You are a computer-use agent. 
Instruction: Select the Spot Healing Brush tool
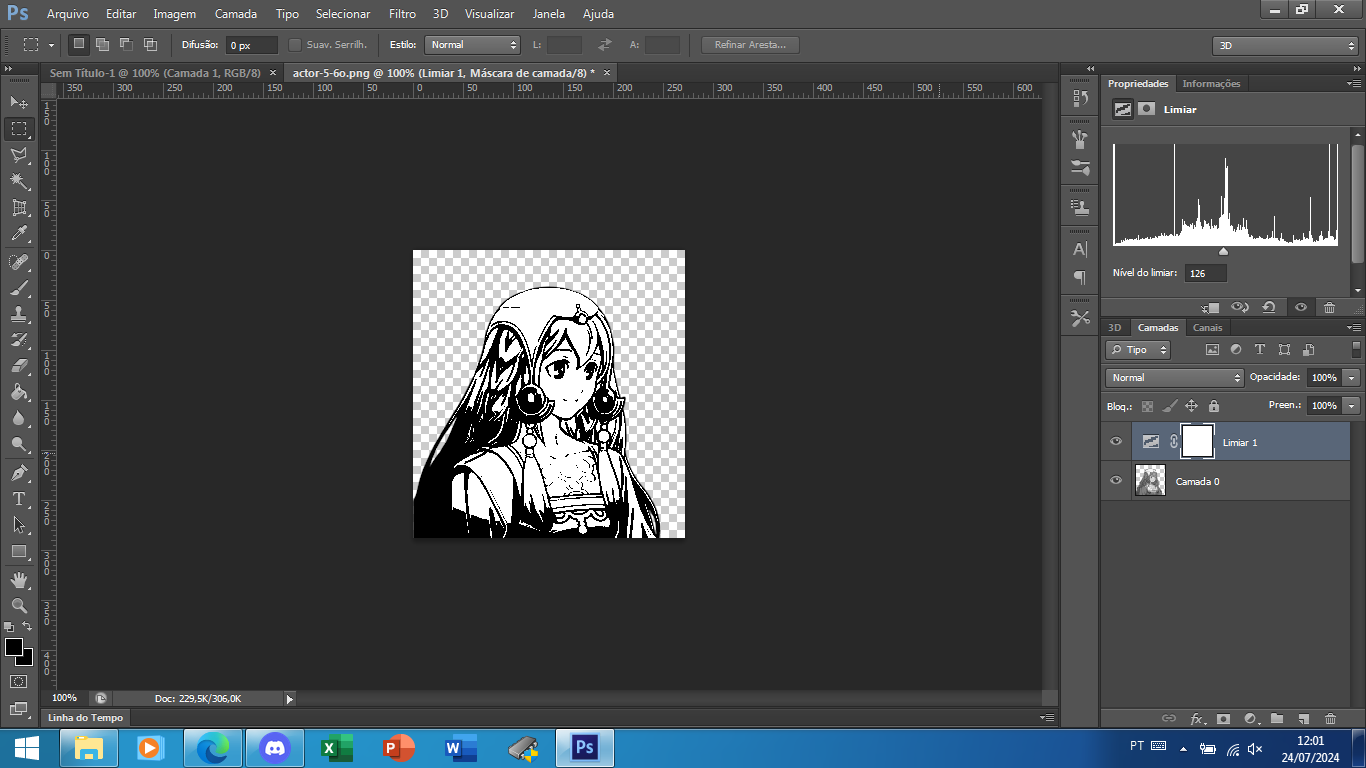point(19,262)
